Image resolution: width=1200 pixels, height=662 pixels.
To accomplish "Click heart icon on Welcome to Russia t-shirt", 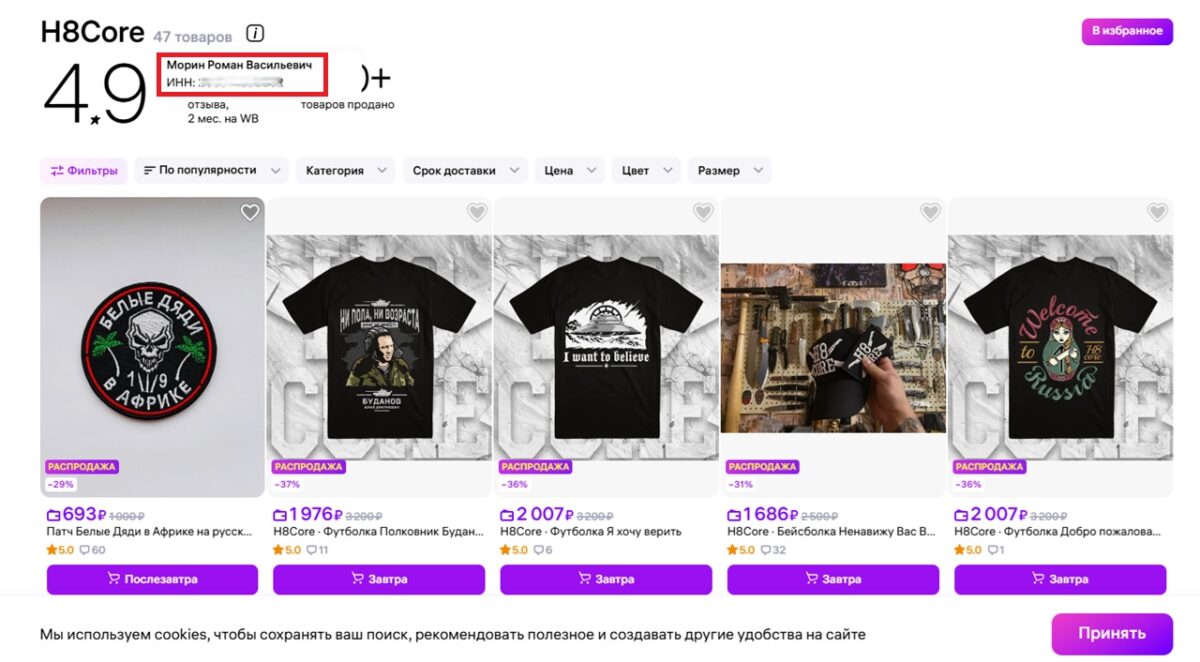I will click(x=1158, y=212).
